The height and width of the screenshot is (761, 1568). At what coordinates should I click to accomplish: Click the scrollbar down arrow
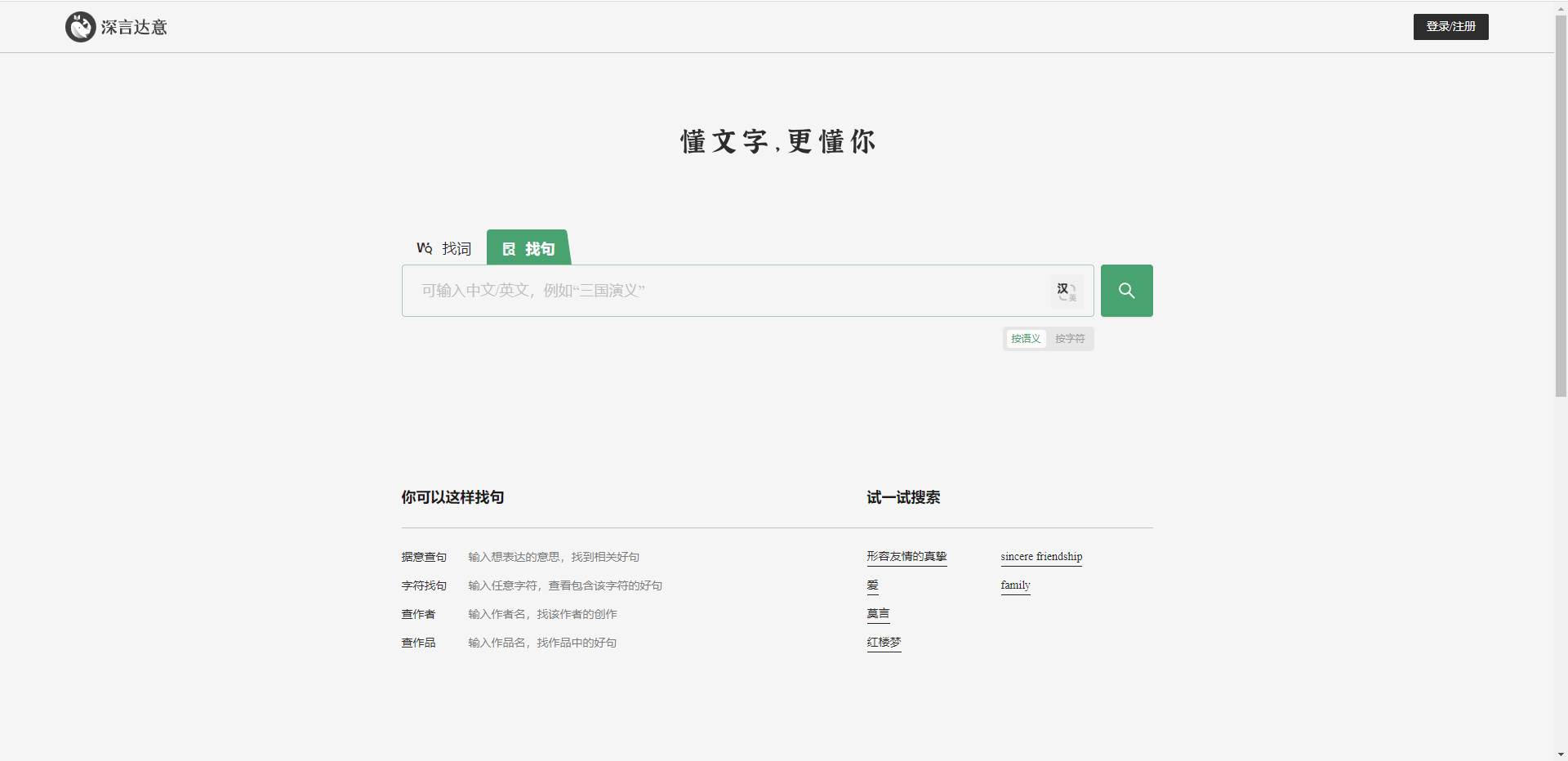tap(1561, 754)
